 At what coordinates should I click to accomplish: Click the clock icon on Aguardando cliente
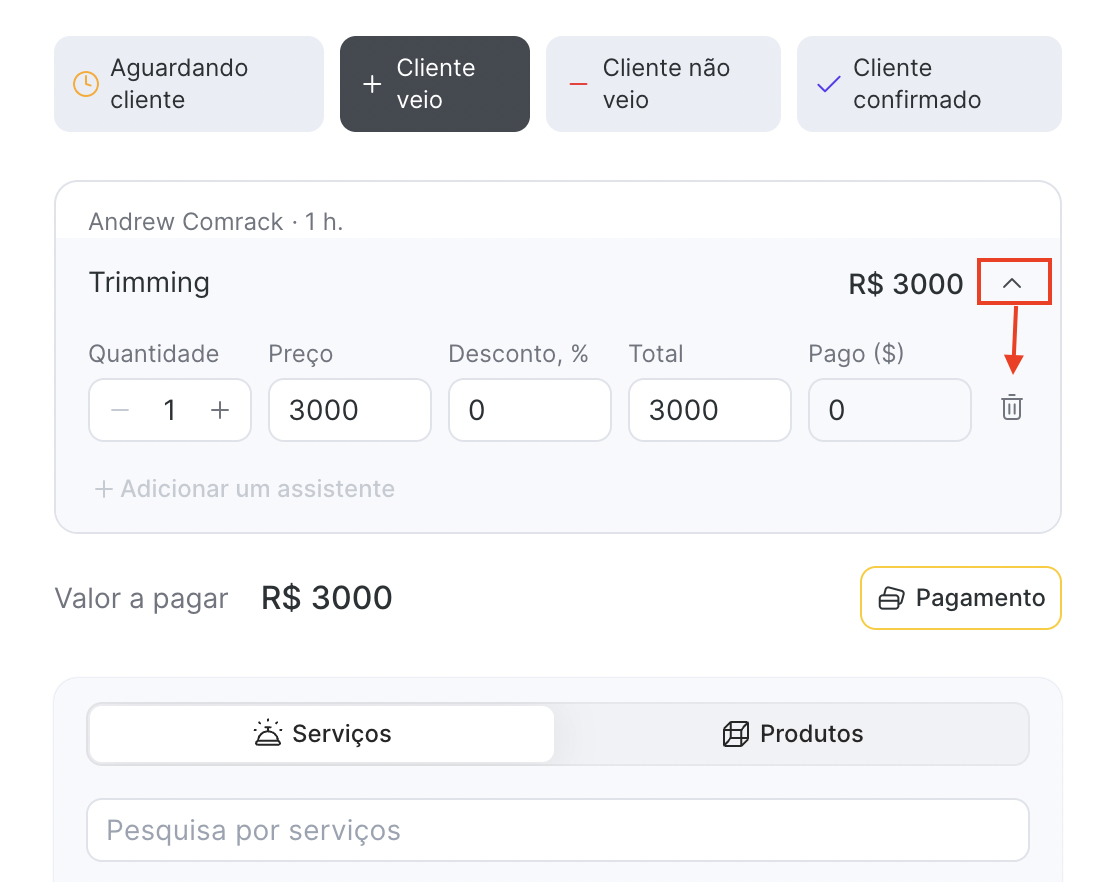[x=87, y=84]
